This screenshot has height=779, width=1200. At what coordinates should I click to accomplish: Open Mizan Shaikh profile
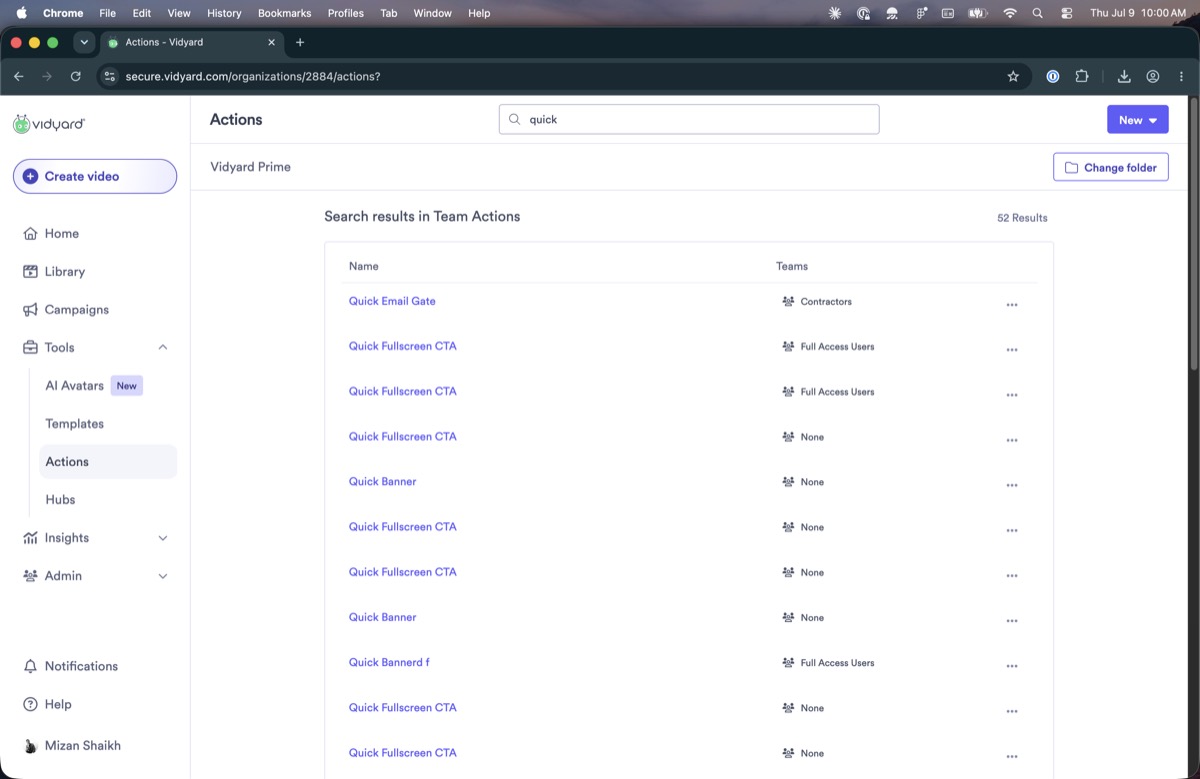[72, 745]
